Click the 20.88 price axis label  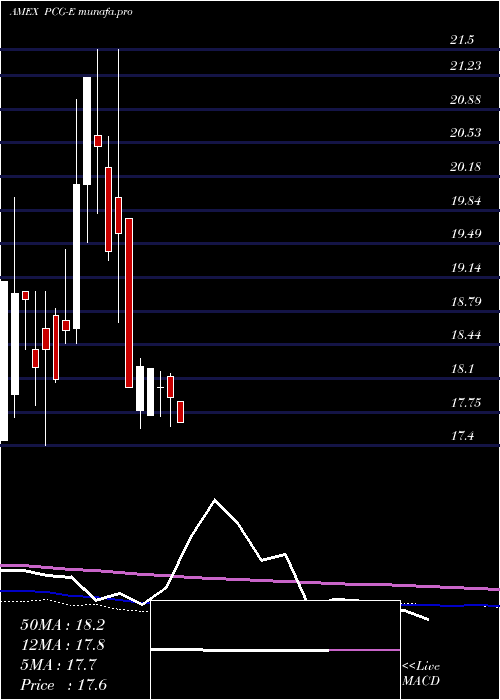466,100
